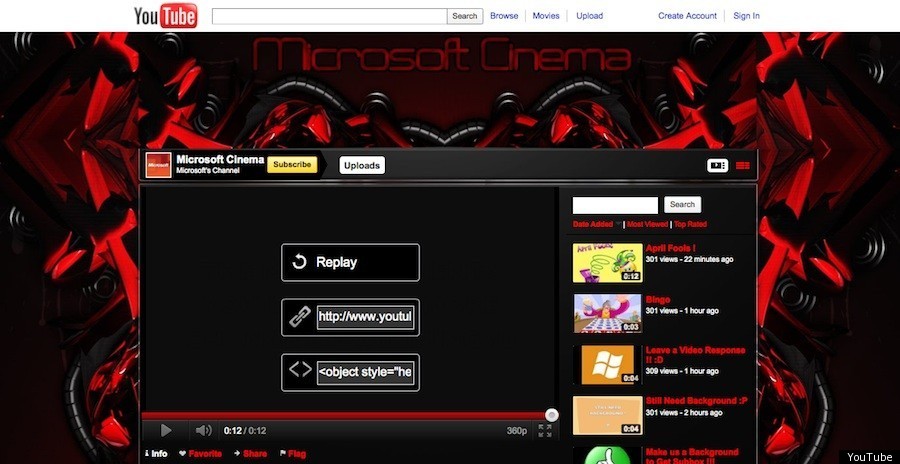Click the channel search input field
Screen dimensions: 900x464
click(x=615, y=205)
